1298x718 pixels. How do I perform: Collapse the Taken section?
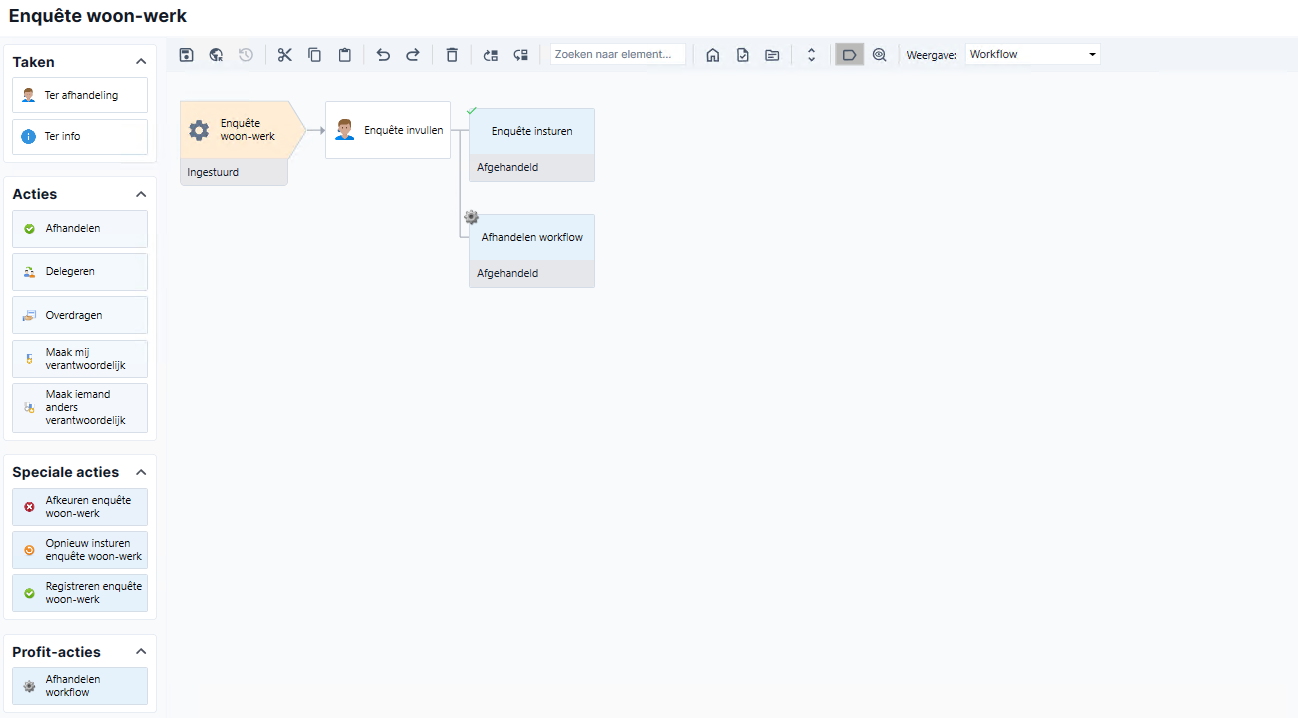click(x=141, y=62)
